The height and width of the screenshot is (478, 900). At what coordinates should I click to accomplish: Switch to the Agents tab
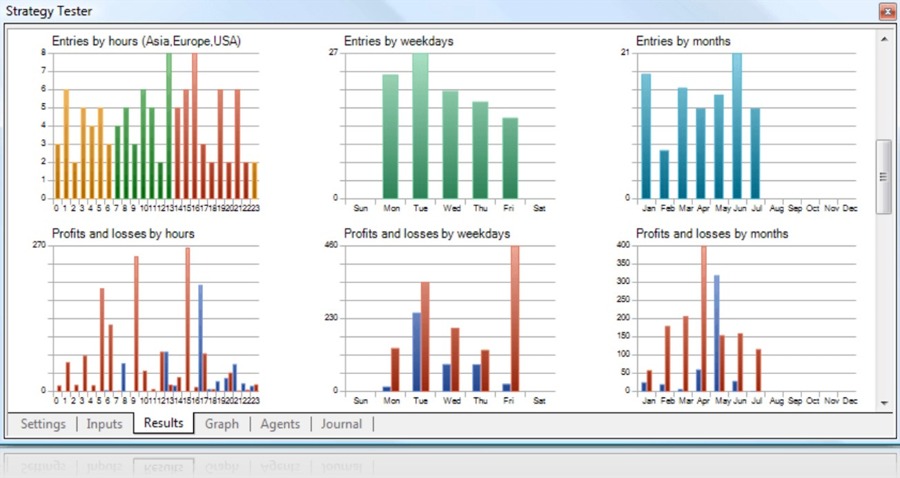tap(280, 424)
